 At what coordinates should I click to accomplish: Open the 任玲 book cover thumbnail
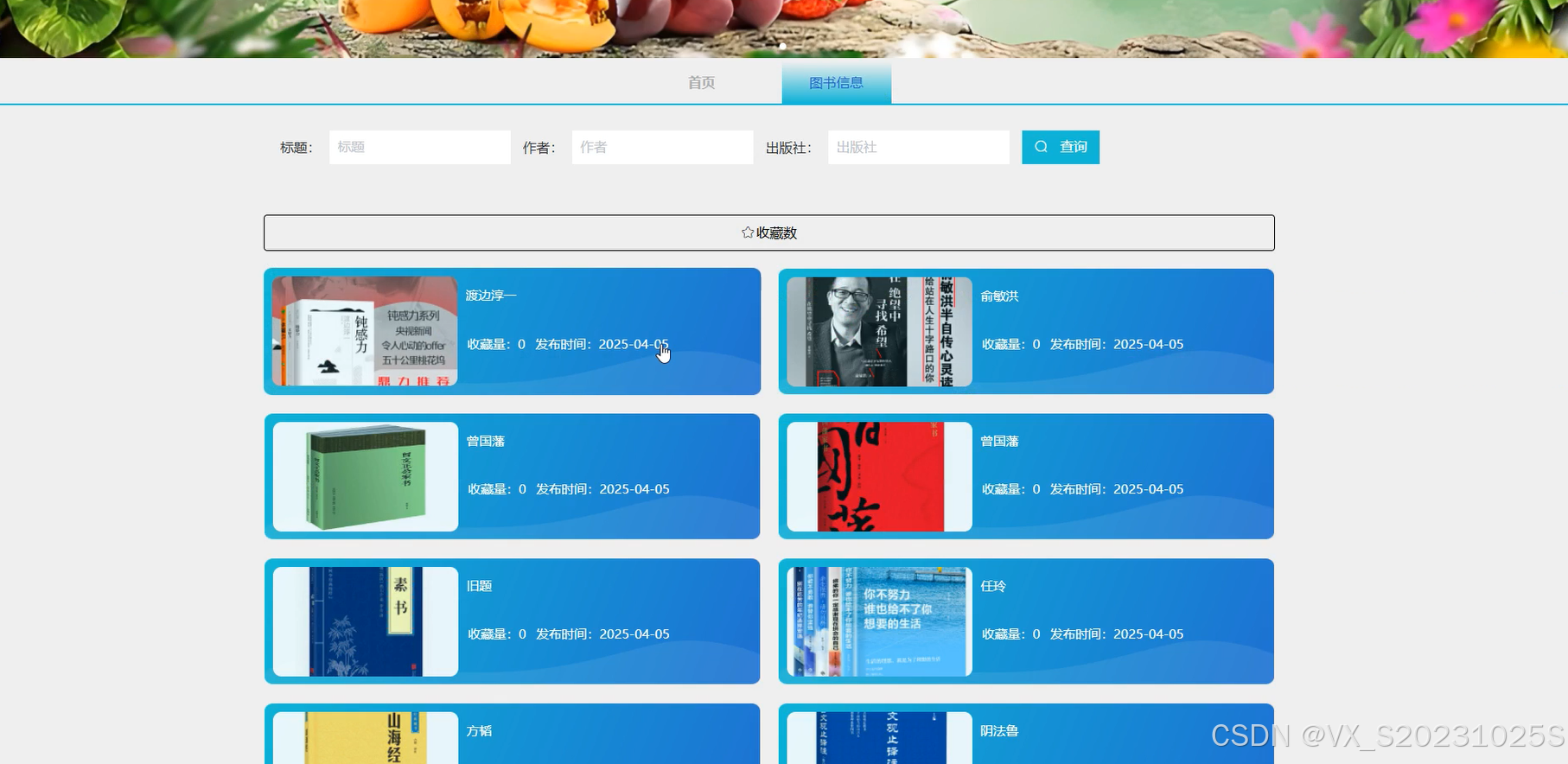[879, 621]
